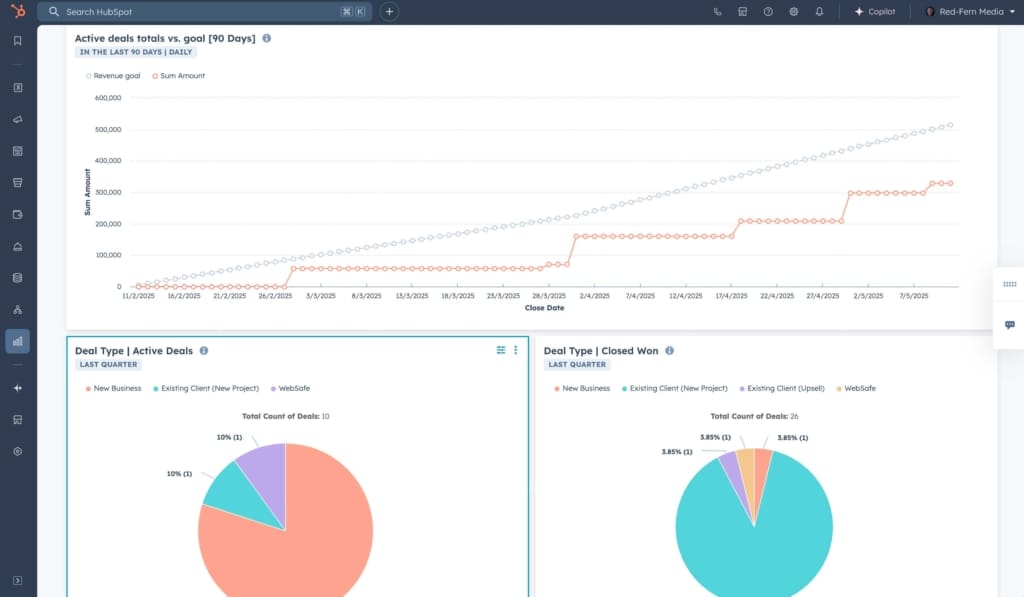The width and height of the screenshot is (1024, 597).
Task: Toggle Sum Amount legend series
Action: point(178,76)
